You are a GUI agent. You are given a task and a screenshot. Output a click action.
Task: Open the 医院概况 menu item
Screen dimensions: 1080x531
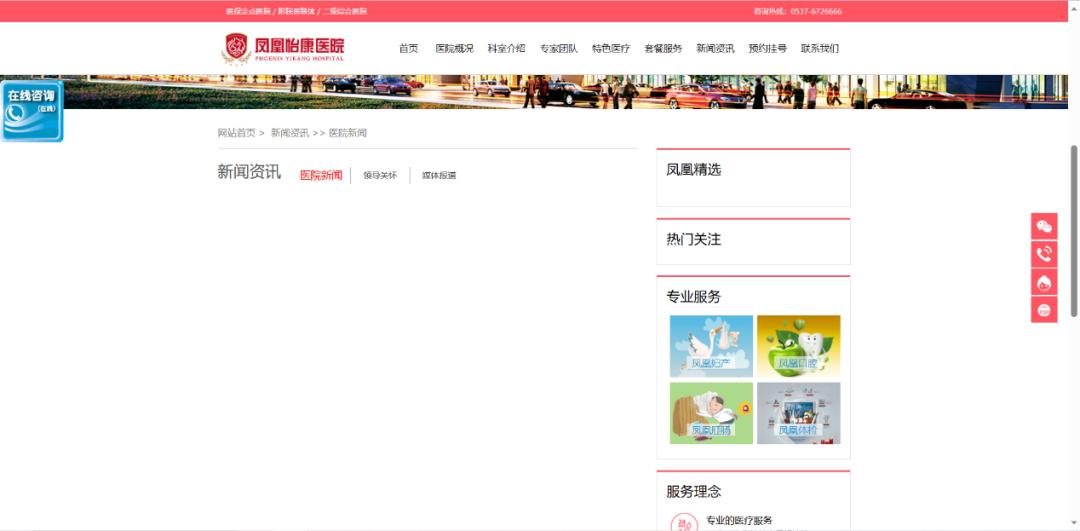(455, 48)
